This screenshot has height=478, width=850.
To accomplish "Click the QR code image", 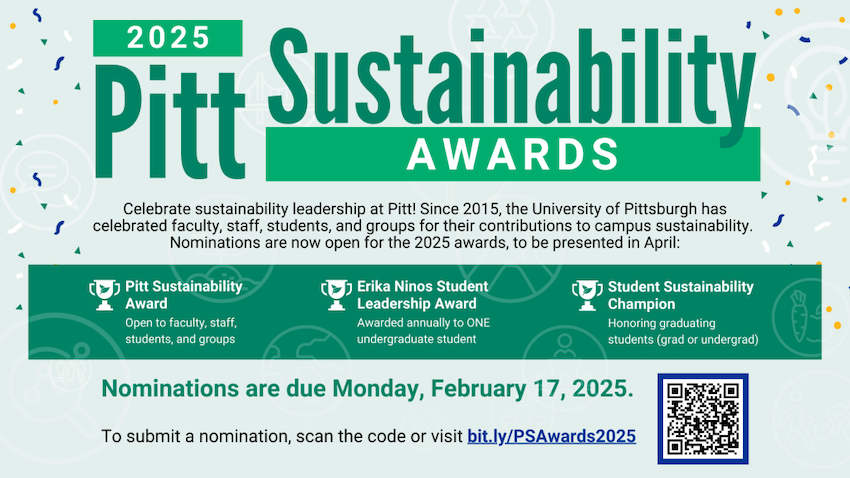I will click(x=702, y=419).
